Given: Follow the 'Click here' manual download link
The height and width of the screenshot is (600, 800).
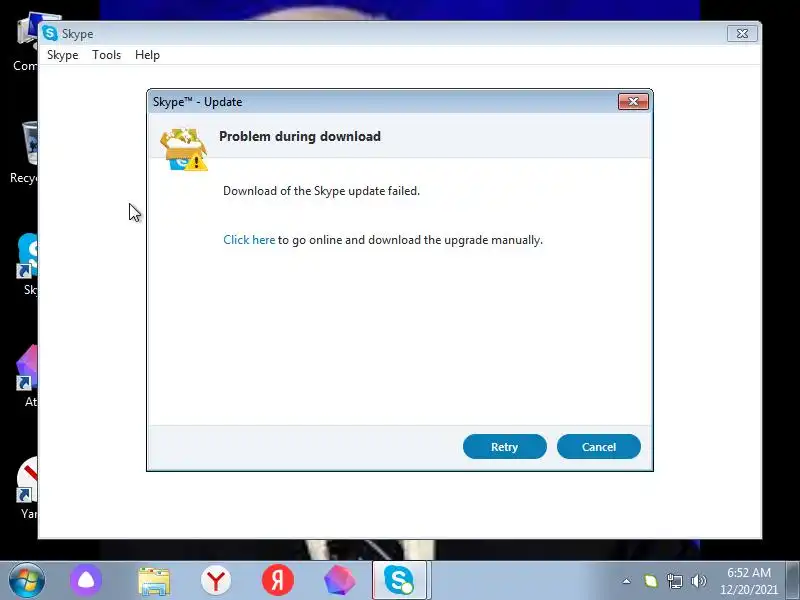Looking at the screenshot, I should (x=249, y=240).
